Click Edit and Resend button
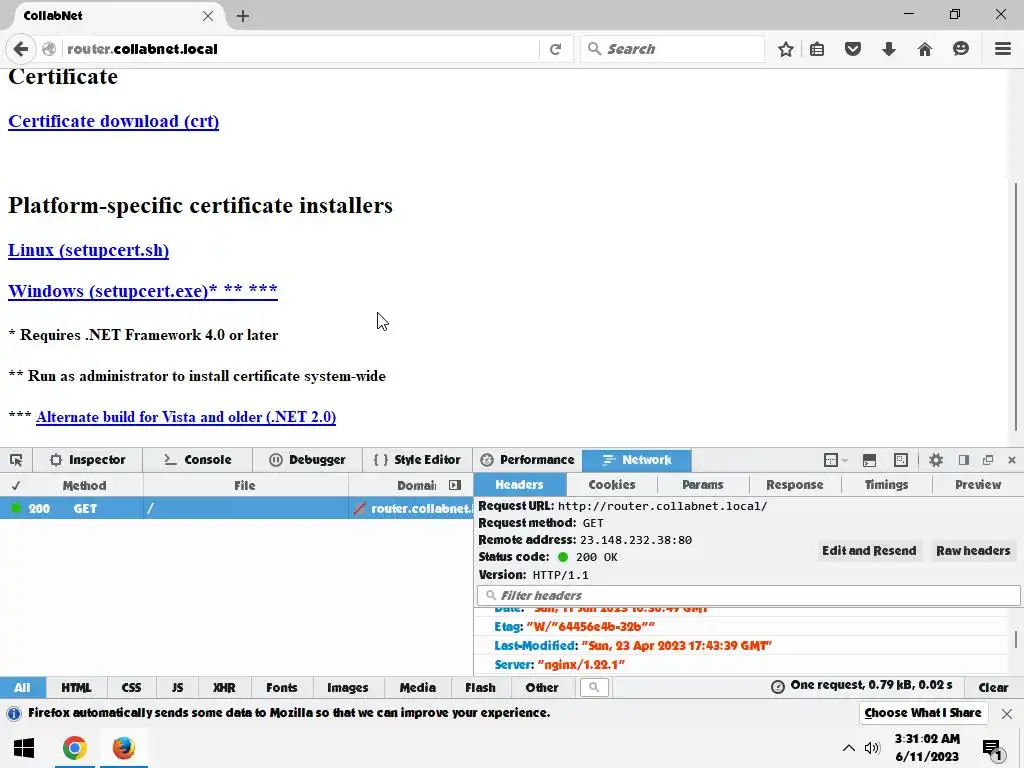Viewport: 1024px width, 768px height. click(x=869, y=551)
